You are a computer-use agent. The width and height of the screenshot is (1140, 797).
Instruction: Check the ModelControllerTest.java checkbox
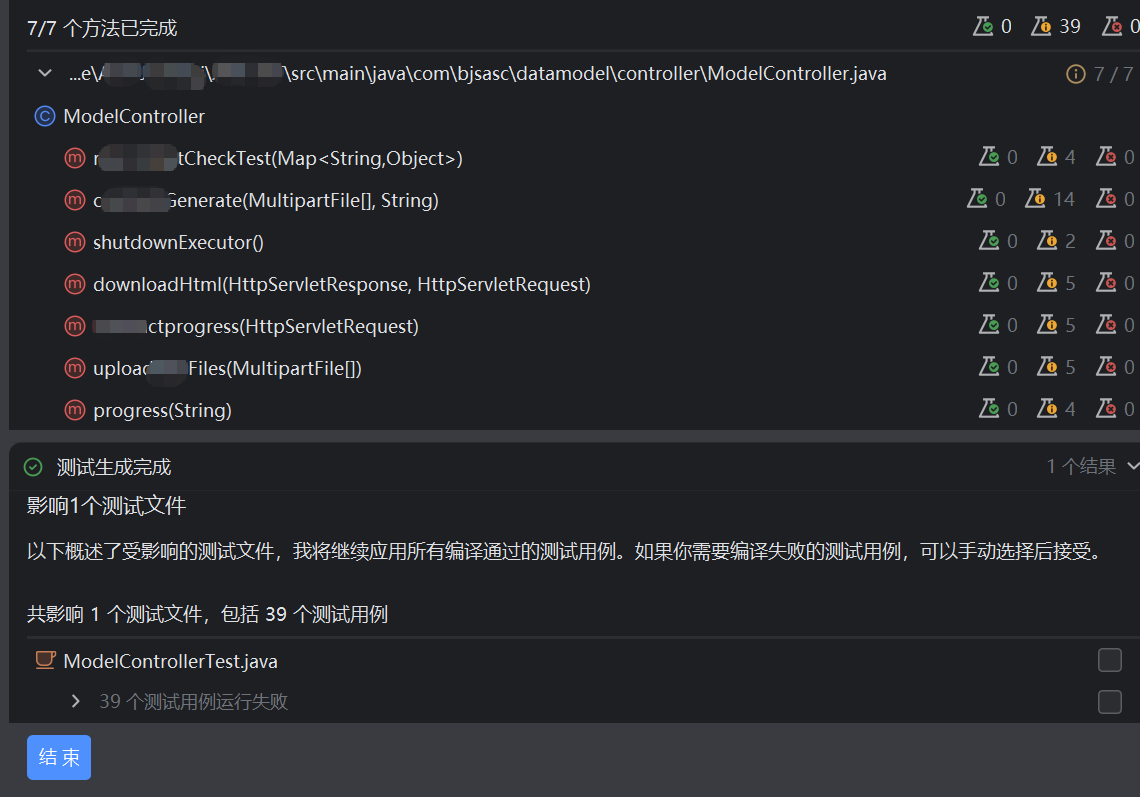[1109, 660]
